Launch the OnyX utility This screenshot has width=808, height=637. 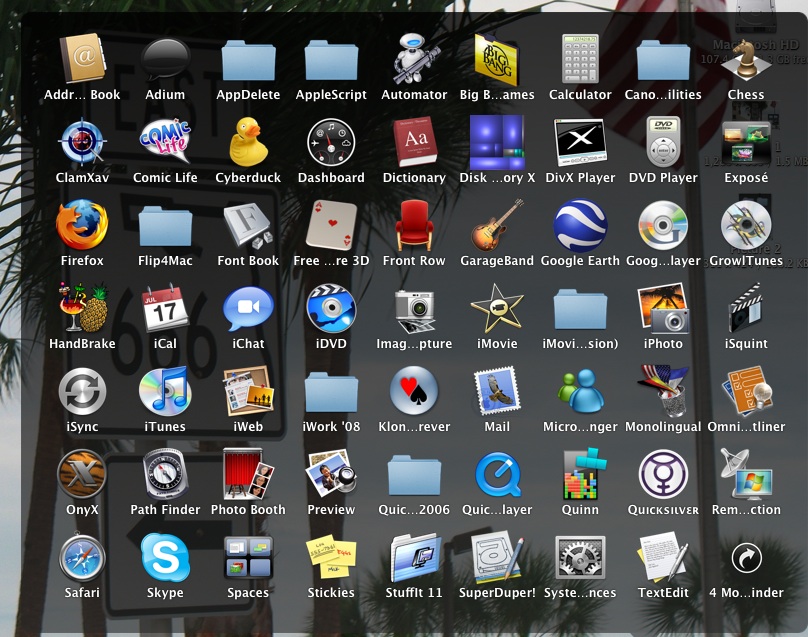point(82,474)
